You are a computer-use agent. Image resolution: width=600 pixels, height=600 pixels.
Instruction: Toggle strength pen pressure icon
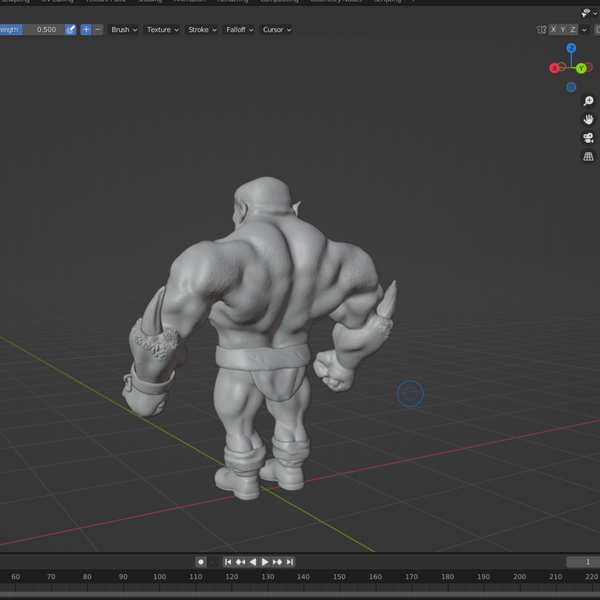click(70, 30)
